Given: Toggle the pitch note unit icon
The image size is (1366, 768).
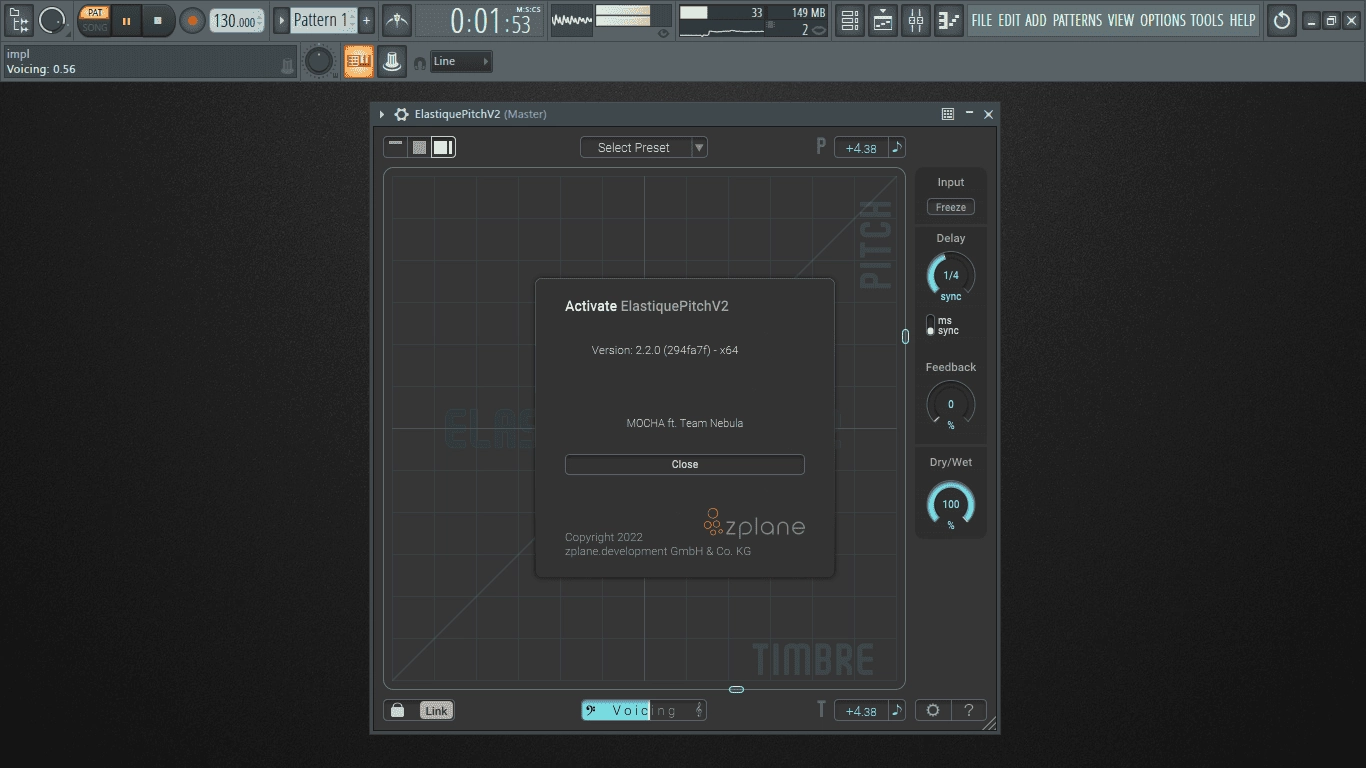Looking at the screenshot, I should point(897,147).
